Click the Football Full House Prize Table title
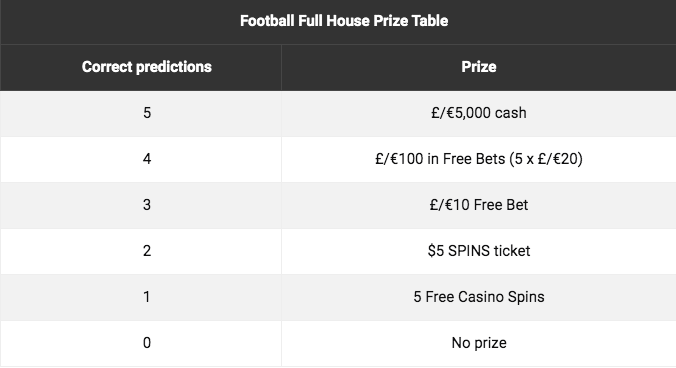Viewport: 676px width, 368px height. [x=344, y=21]
